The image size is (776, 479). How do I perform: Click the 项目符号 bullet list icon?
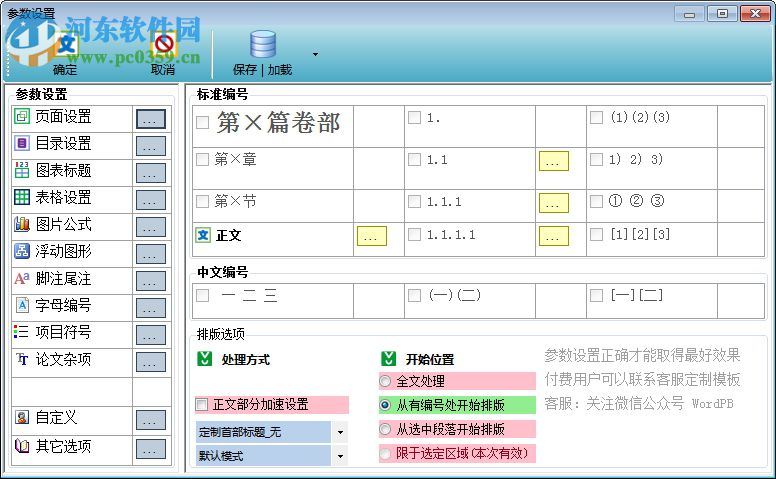21,332
